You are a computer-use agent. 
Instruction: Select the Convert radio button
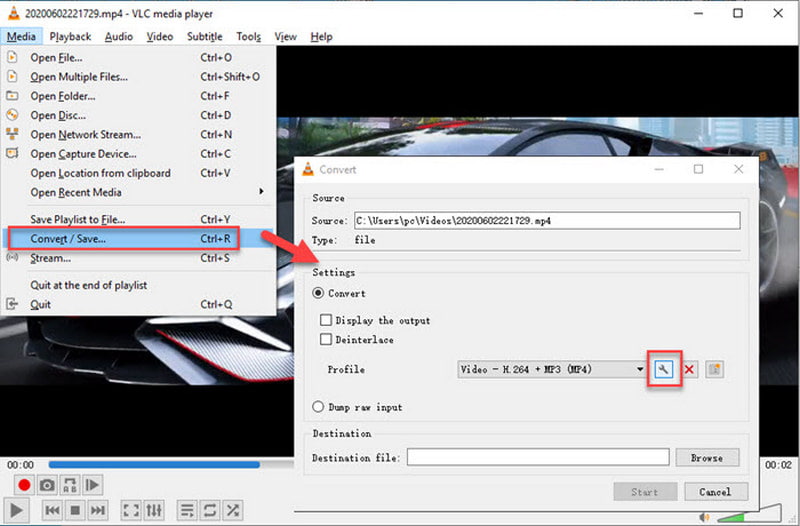click(318, 293)
